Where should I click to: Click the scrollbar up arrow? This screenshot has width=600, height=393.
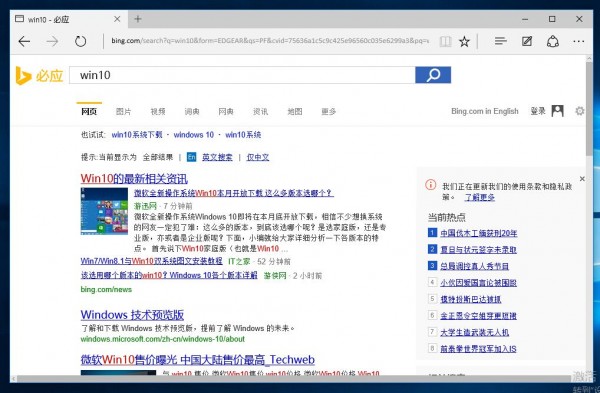tap(589, 58)
